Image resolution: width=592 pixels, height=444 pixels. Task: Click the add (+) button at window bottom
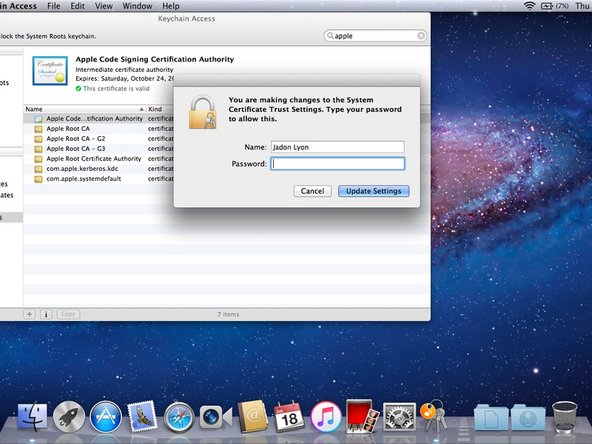(29, 314)
